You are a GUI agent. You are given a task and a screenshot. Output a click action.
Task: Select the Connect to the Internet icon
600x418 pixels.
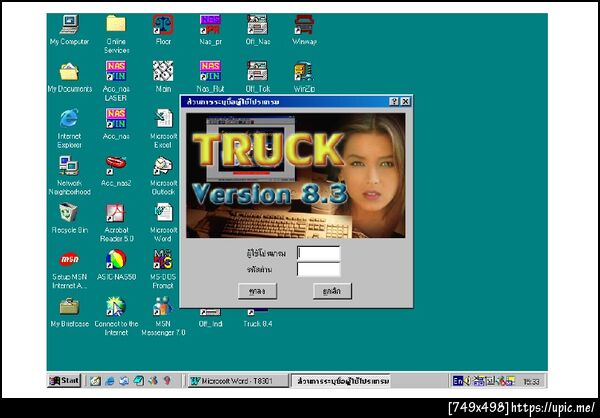[116, 306]
